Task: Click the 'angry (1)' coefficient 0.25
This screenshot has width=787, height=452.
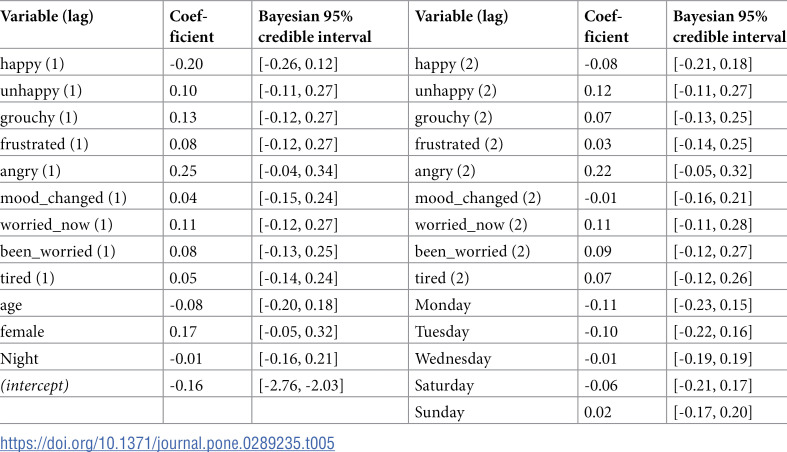Action: 183,171
